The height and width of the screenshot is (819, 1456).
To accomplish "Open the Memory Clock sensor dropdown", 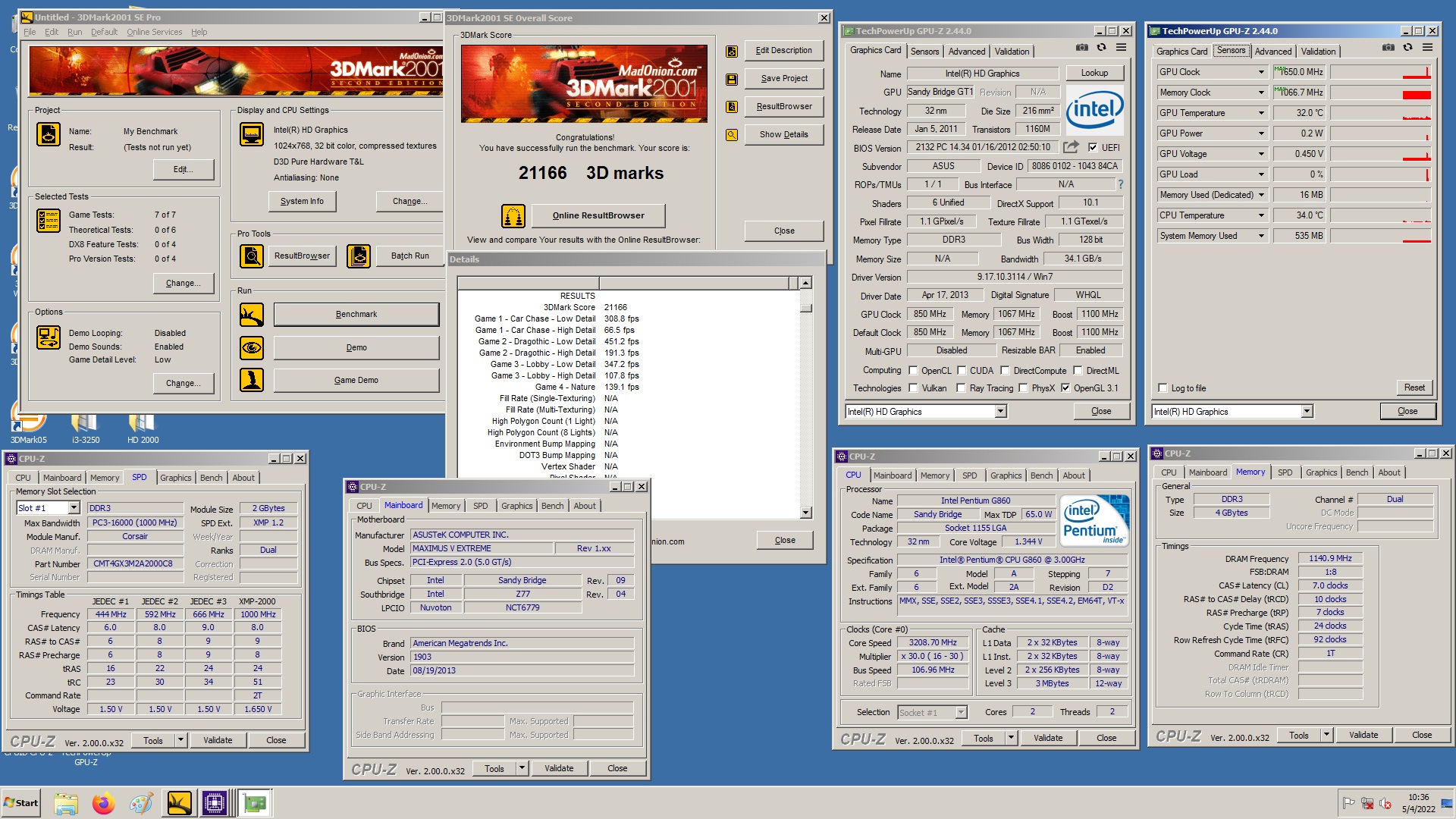I will pyautogui.click(x=1261, y=93).
